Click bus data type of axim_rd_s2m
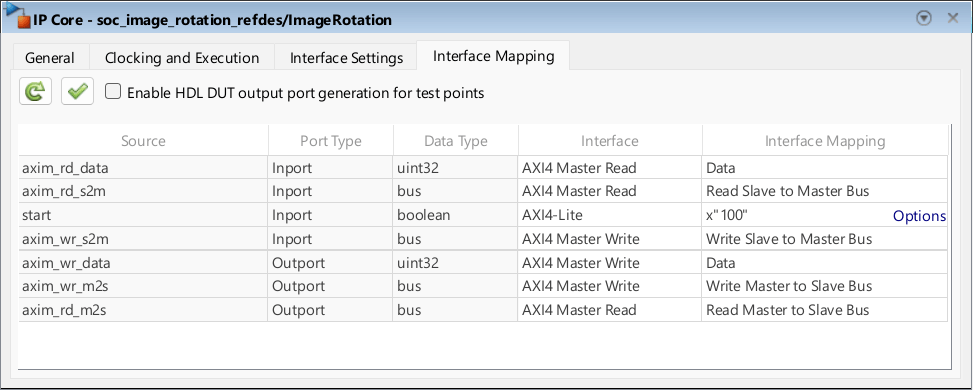 tap(455, 191)
